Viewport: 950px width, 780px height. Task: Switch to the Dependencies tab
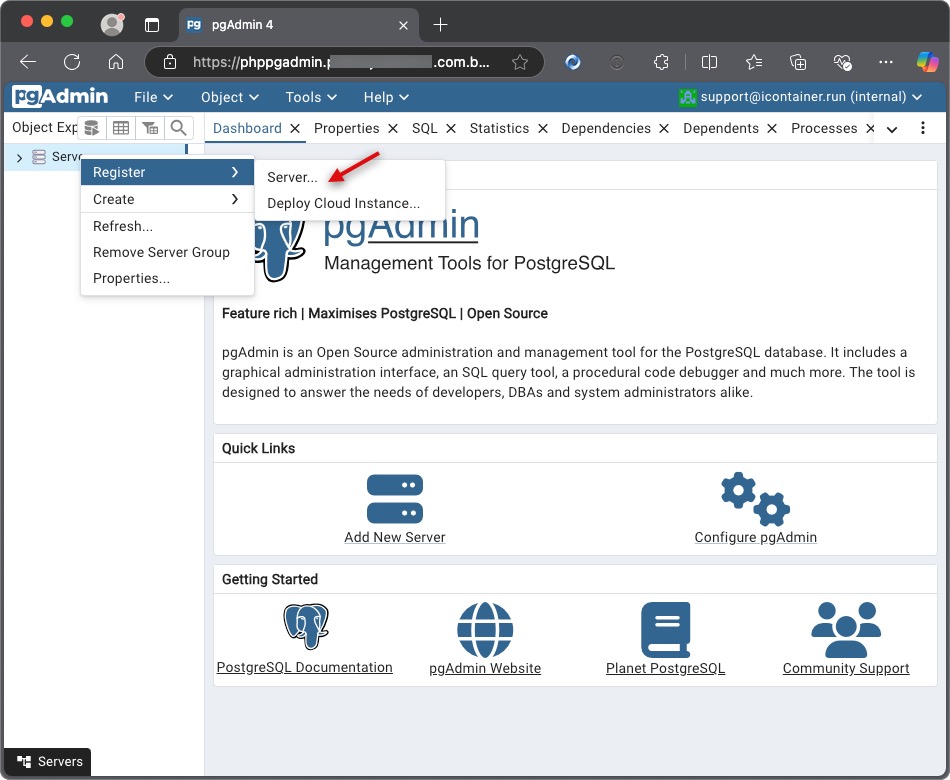point(606,128)
